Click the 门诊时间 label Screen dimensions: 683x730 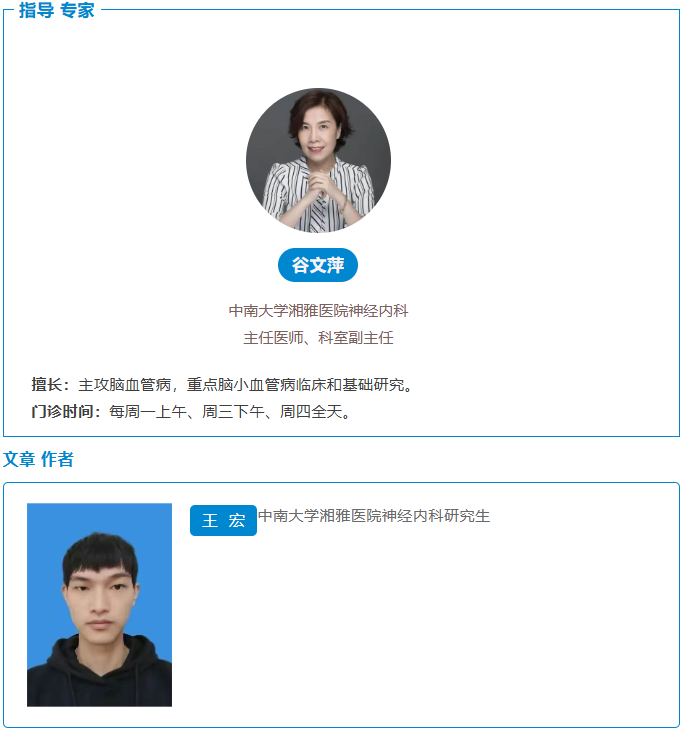pyautogui.click(x=62, y=412)
